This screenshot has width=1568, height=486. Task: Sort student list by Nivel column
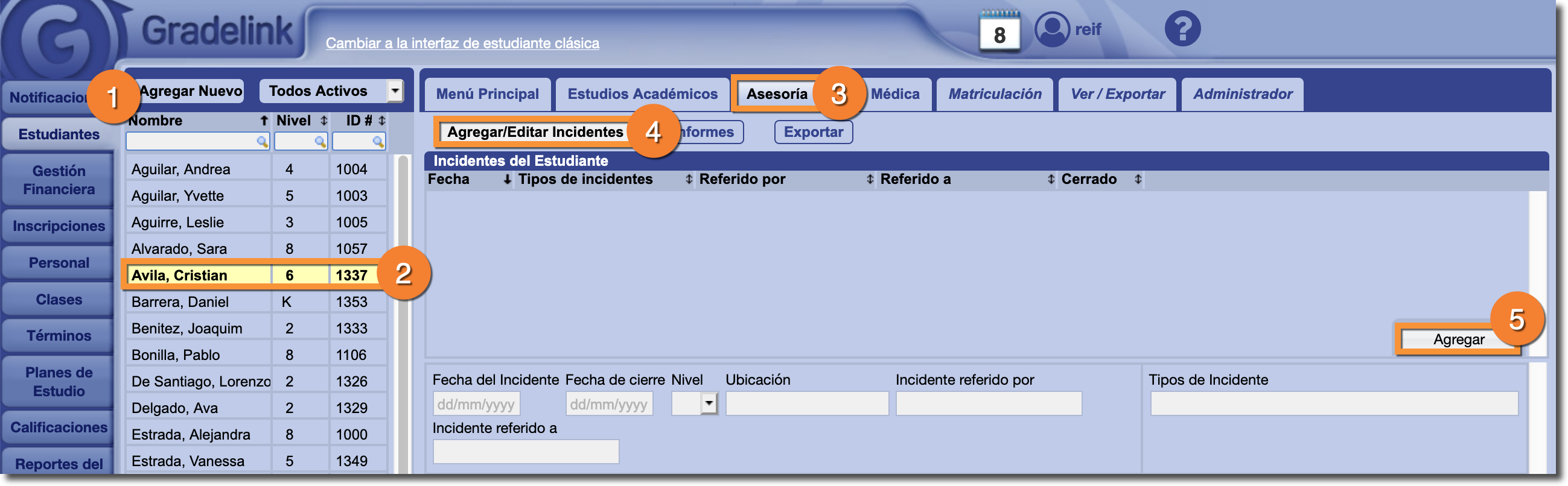tap(324, 121)
